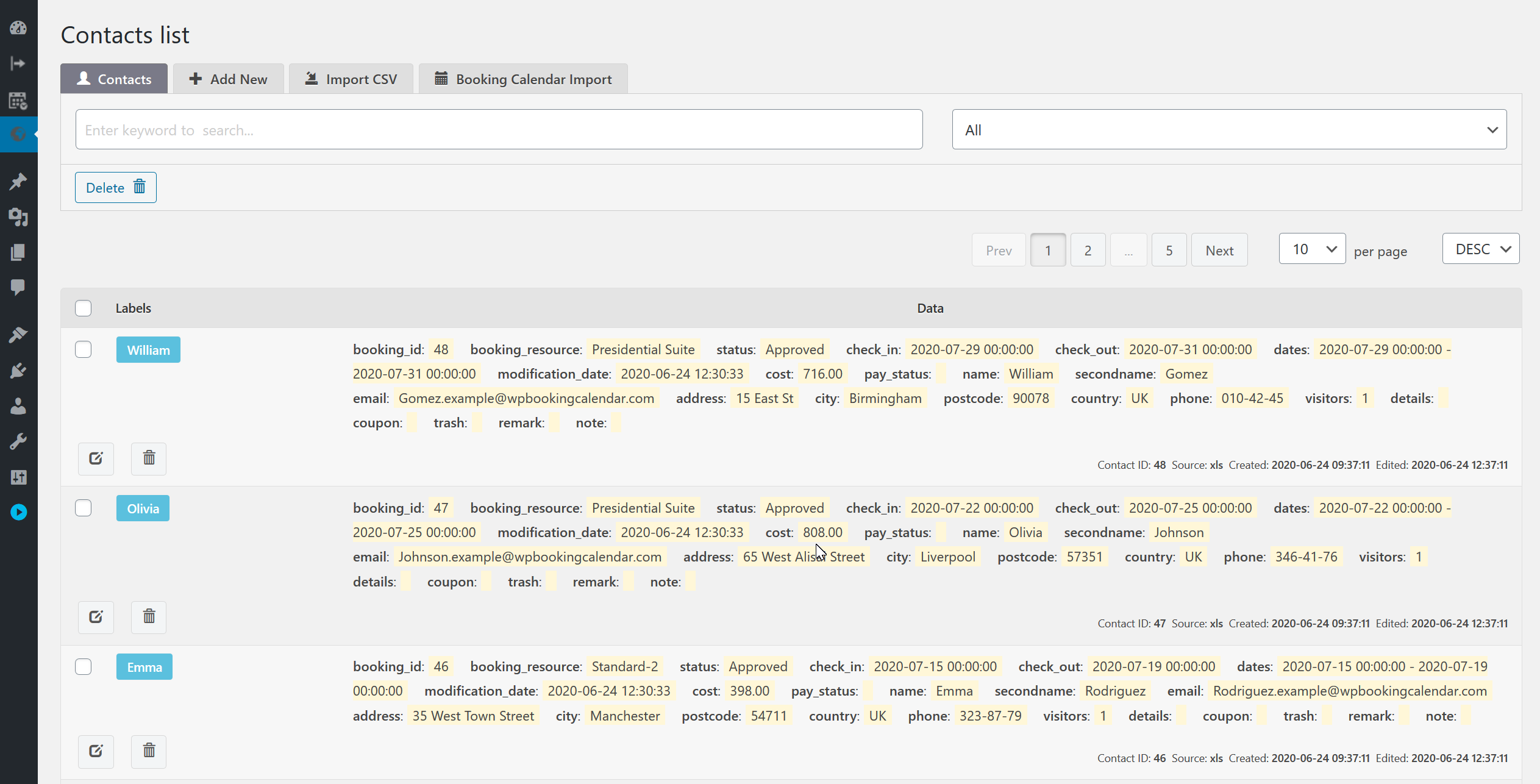
Task: Click booking resource Standard-2 value
Action: [625, 666]
